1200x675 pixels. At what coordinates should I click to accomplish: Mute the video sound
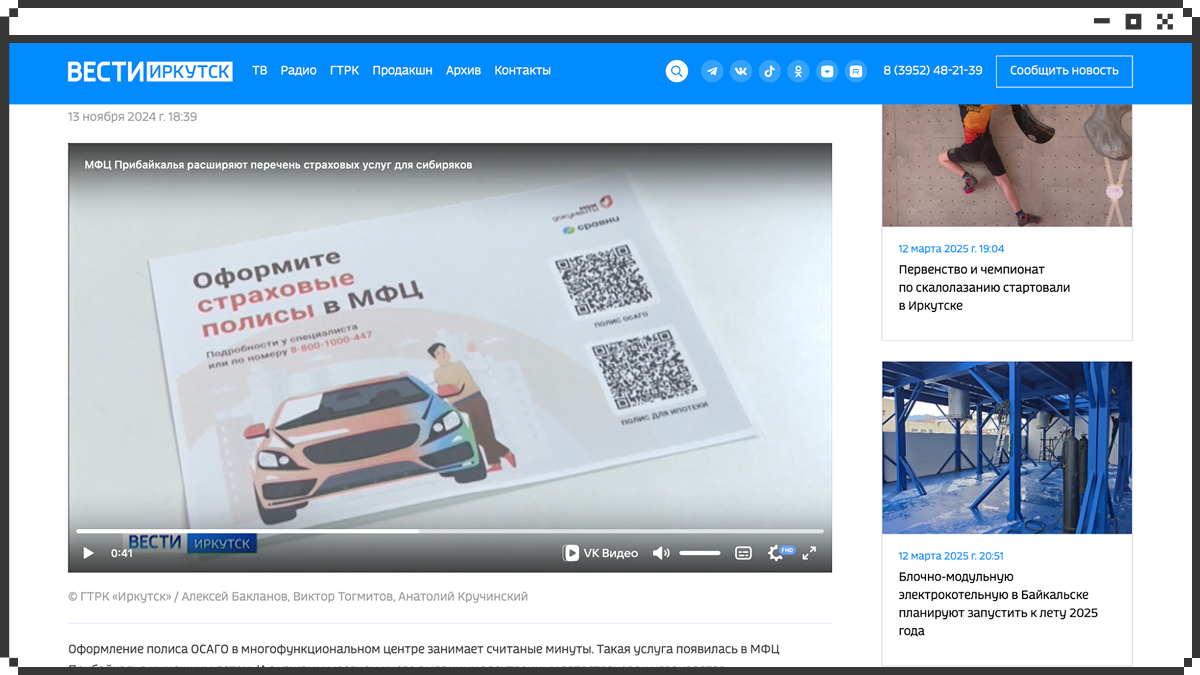pyautogui.click(x=661, y=553)
